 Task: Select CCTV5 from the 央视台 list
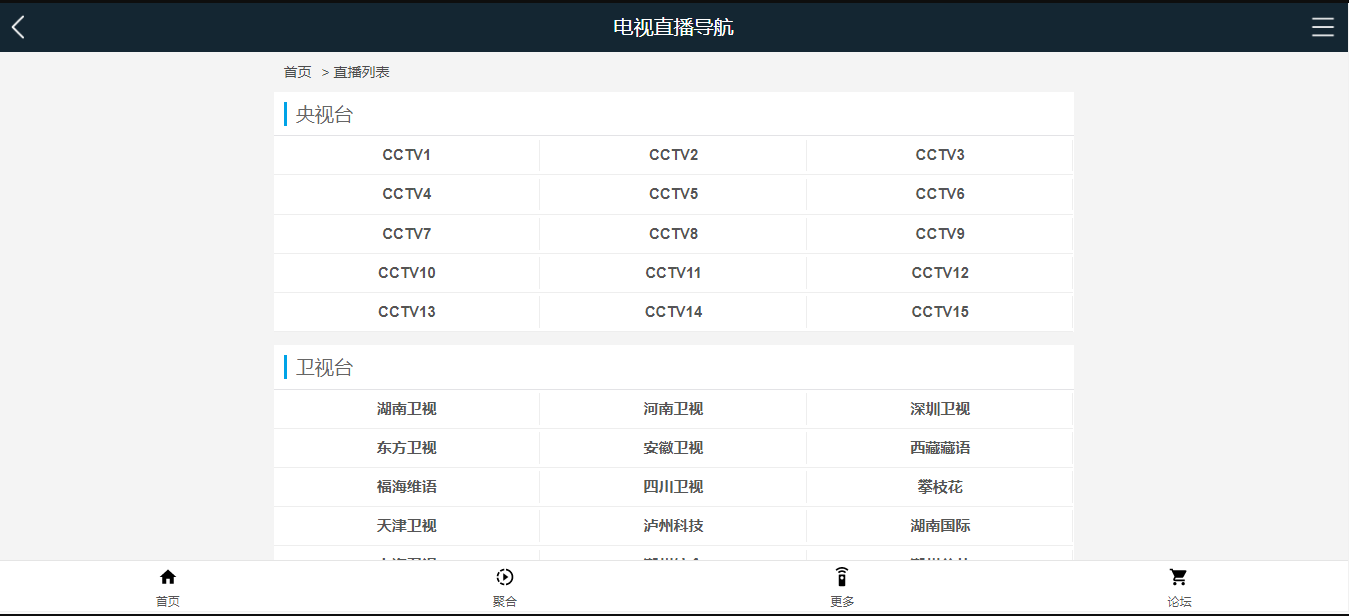672,193
